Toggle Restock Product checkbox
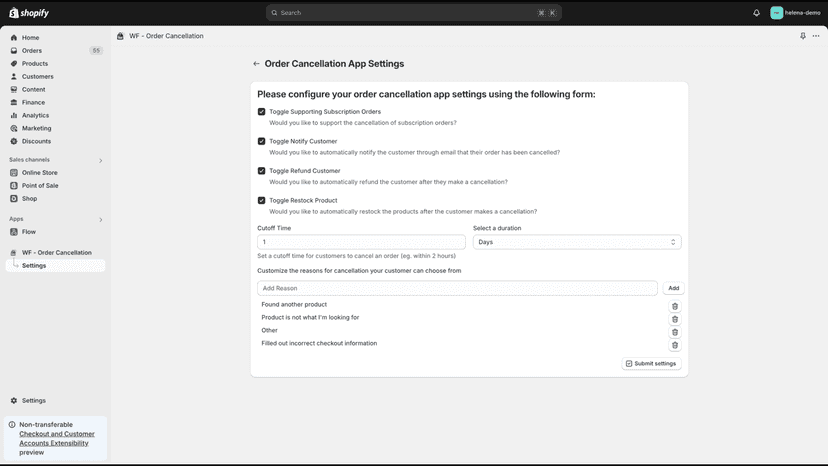 [261, 200]
